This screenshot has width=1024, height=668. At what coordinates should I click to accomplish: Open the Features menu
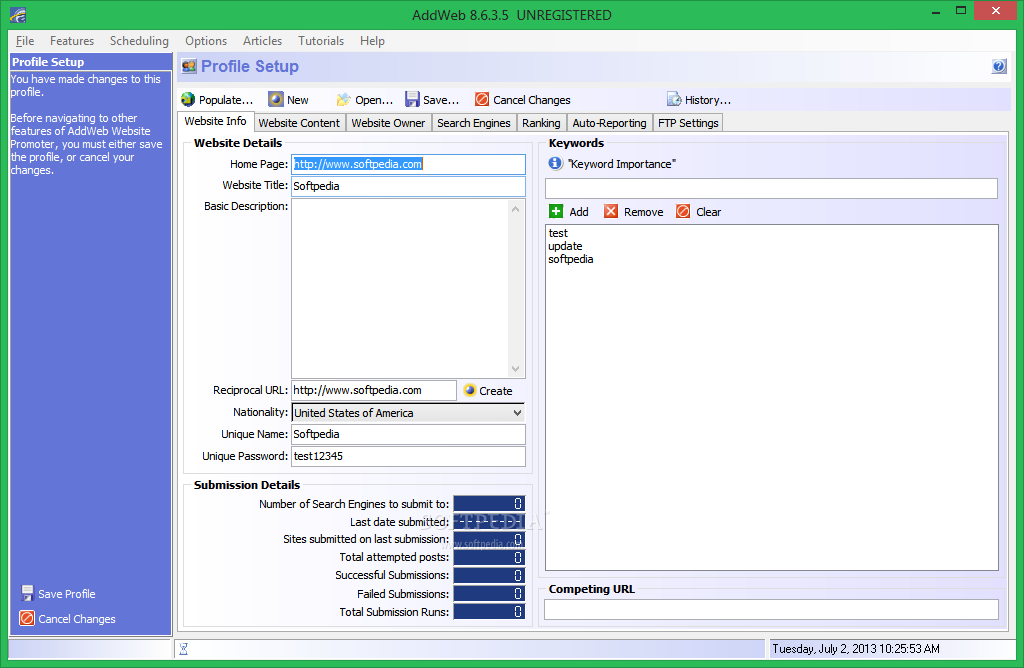pyautogui.click(x=72, y=40)
